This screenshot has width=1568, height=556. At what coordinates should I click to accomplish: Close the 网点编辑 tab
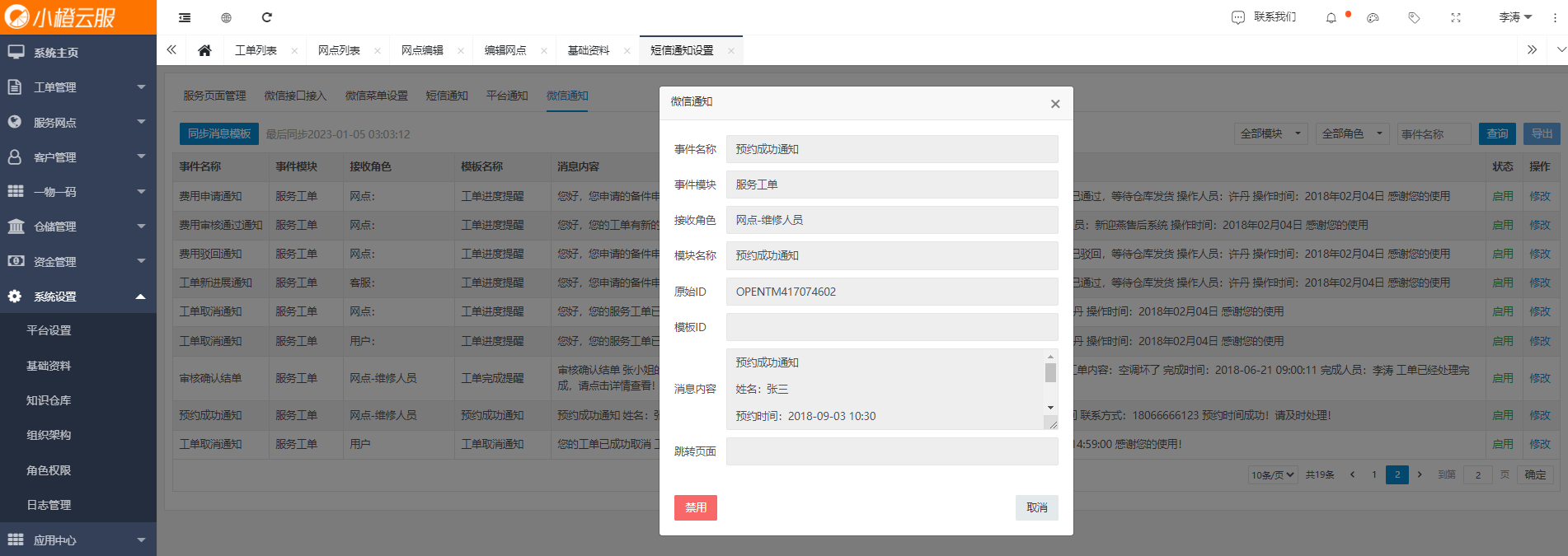(460, 51)
